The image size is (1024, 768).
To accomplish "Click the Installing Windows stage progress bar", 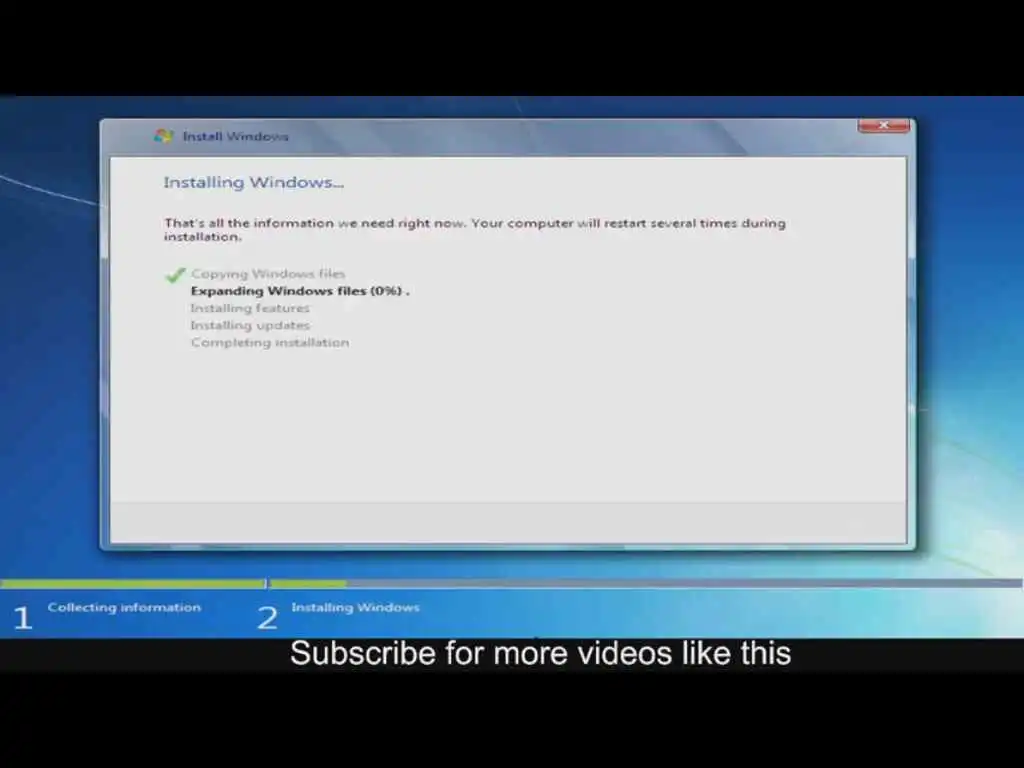I will (646, 583).
